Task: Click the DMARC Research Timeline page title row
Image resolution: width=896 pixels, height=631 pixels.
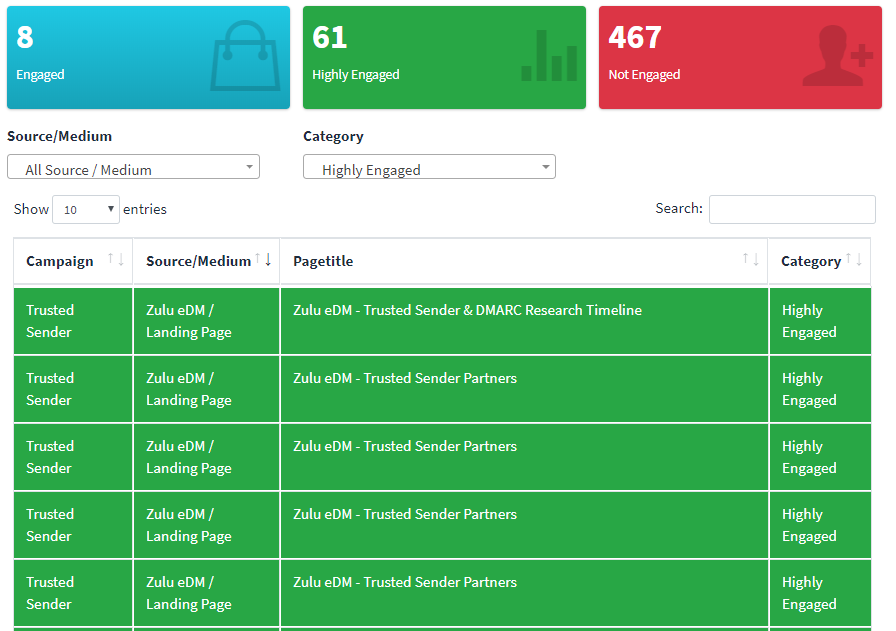Action: (x=524, y=321)
